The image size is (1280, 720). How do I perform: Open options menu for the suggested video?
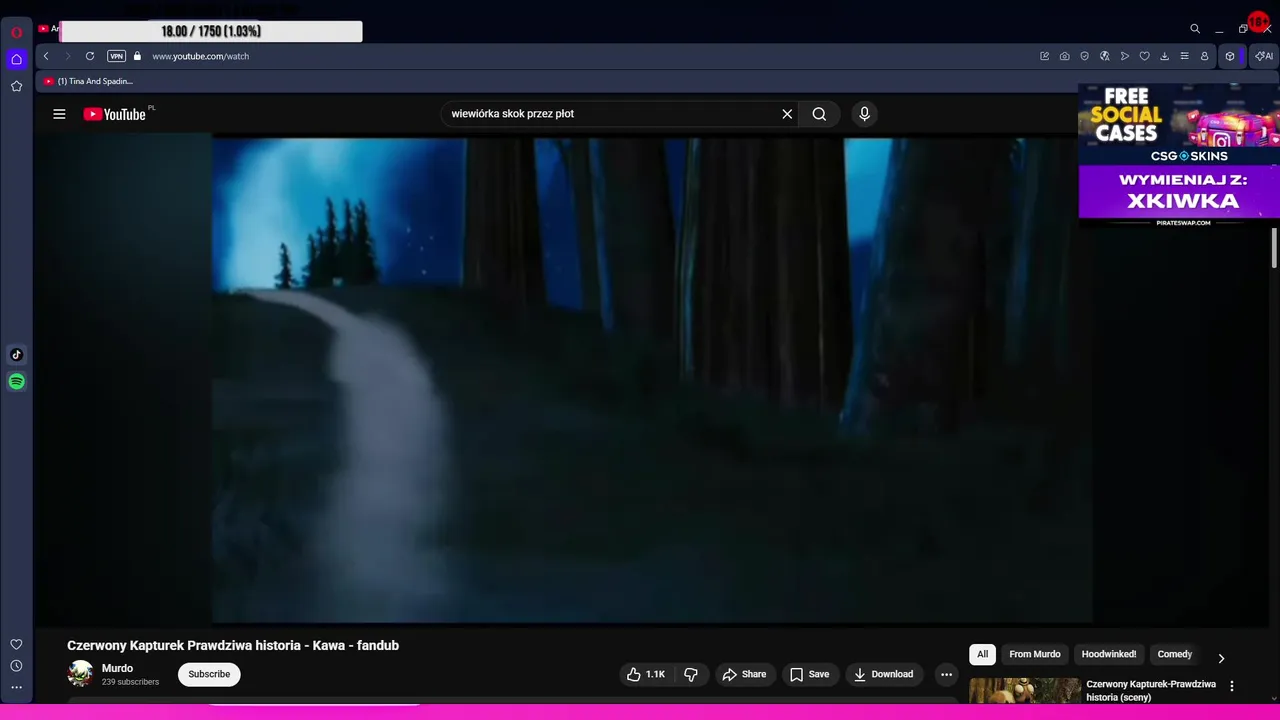point(1232,686)
